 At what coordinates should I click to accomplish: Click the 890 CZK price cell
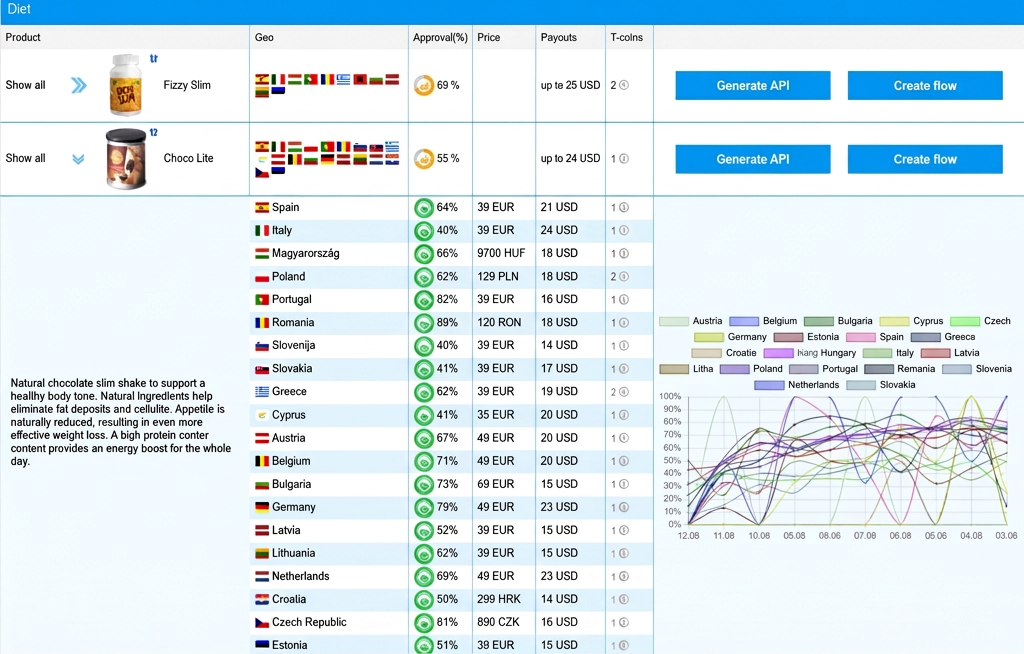tap(498, 623)
